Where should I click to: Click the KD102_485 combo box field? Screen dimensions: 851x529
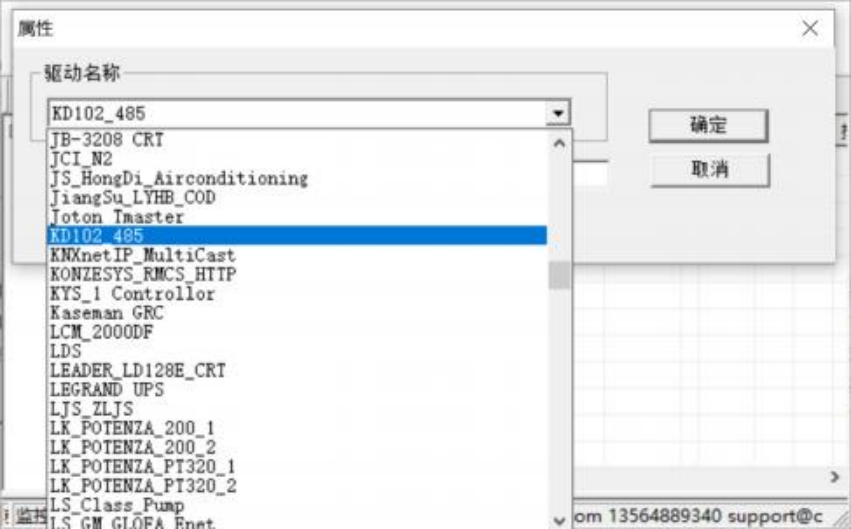[x=298, y=113]
